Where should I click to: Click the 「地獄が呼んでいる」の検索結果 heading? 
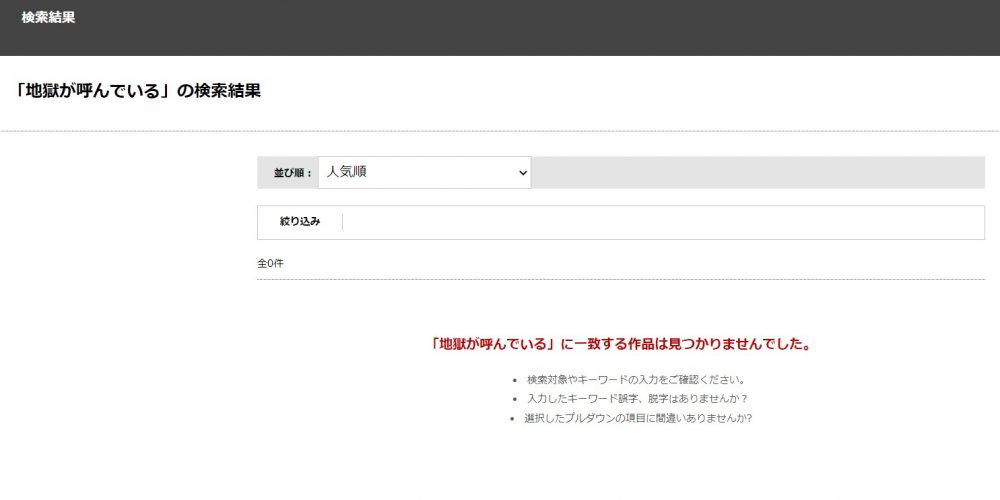pos(137,91)
